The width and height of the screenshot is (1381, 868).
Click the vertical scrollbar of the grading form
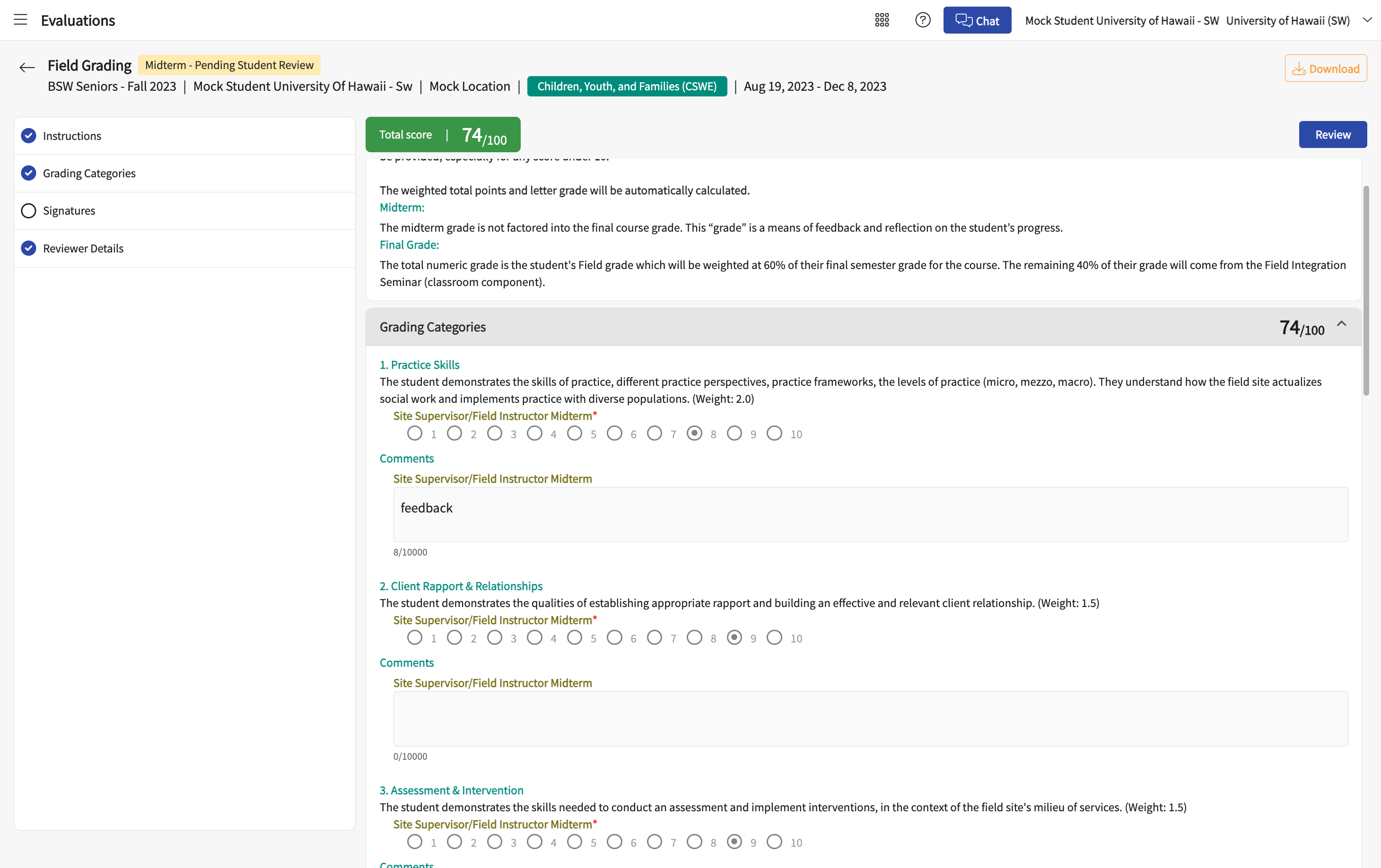pos(1365,290)
